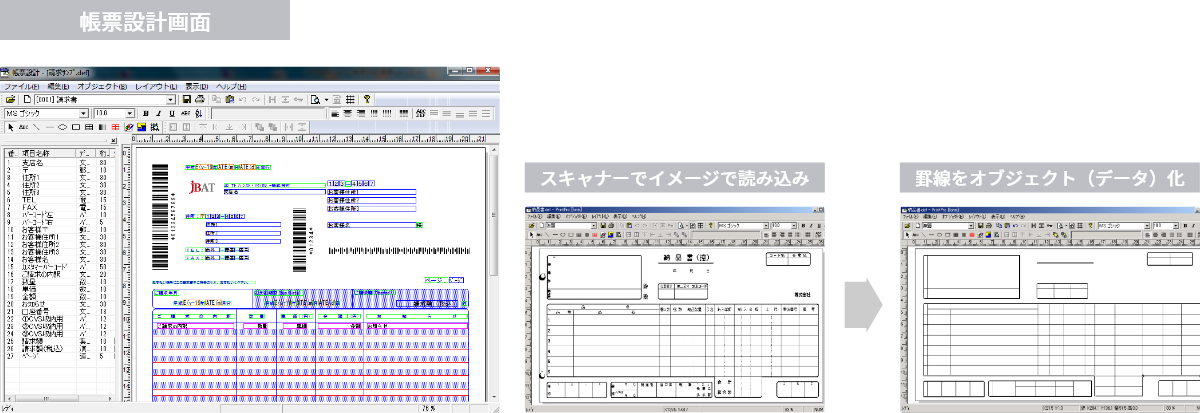Viewport: 1200px width, 413px height.
Task: Toggle italic text formatting
Action: (158, 114)
